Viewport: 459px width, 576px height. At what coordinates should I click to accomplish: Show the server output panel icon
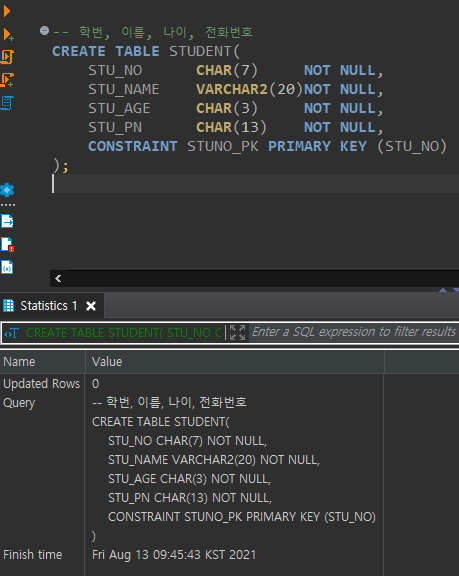[x=7, y=221]
